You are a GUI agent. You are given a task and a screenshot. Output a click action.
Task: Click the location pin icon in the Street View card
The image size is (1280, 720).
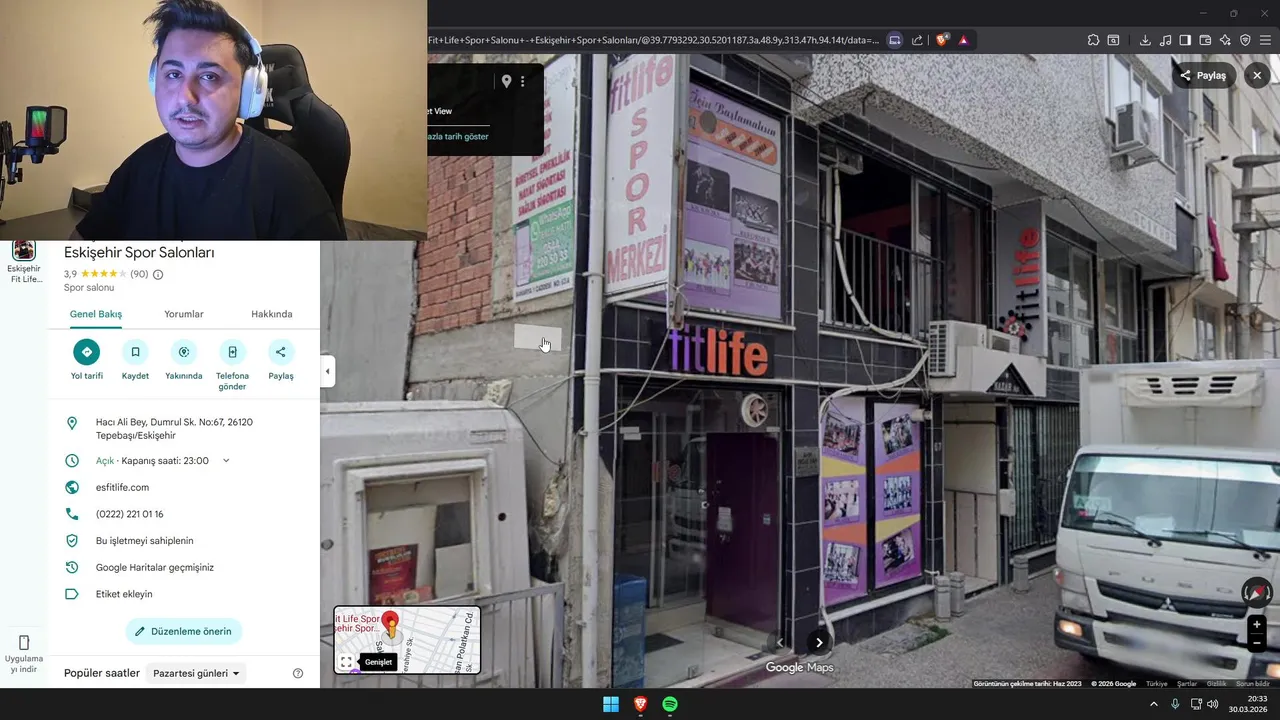point(506,82)
